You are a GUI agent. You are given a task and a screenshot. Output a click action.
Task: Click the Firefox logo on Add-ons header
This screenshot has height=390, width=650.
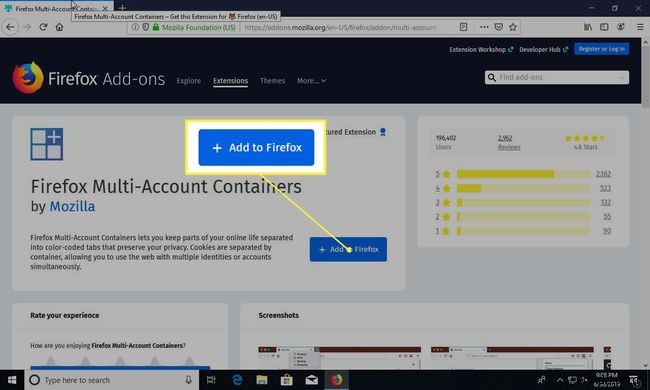pos(28,78)
